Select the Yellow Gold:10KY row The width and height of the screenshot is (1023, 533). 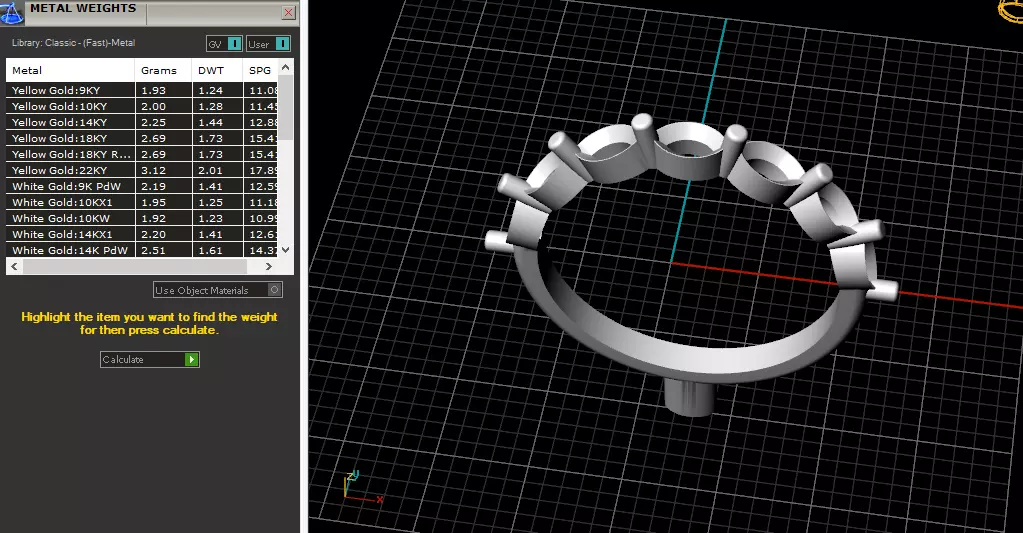[142, 106]
